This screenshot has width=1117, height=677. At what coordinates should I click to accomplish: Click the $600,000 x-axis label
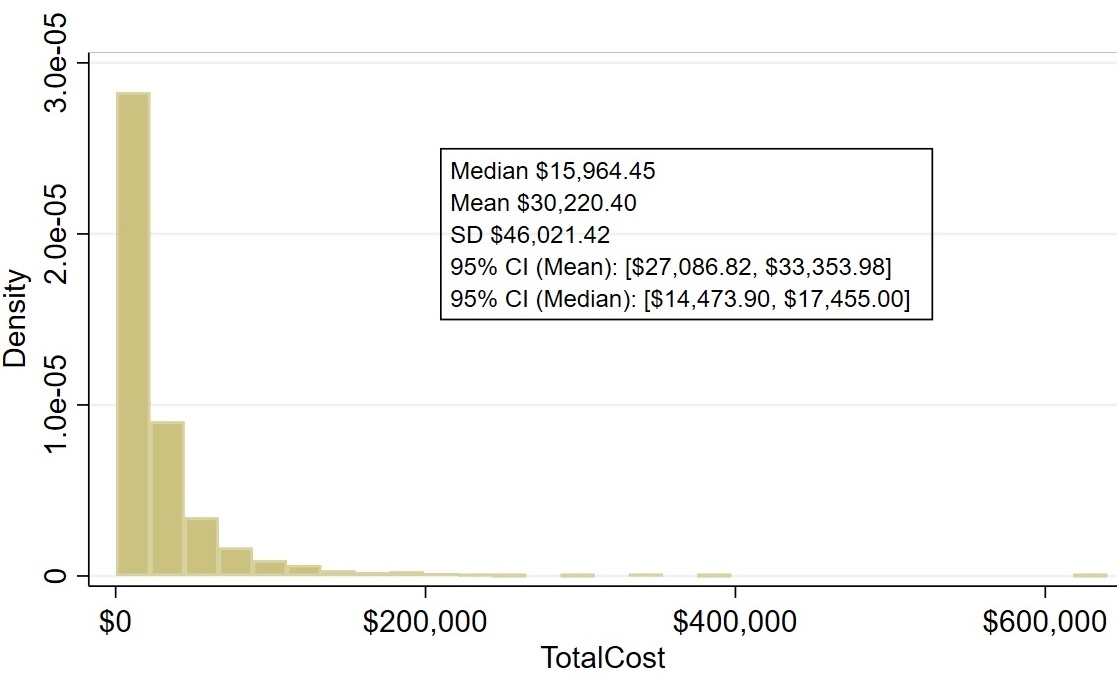1044,622
